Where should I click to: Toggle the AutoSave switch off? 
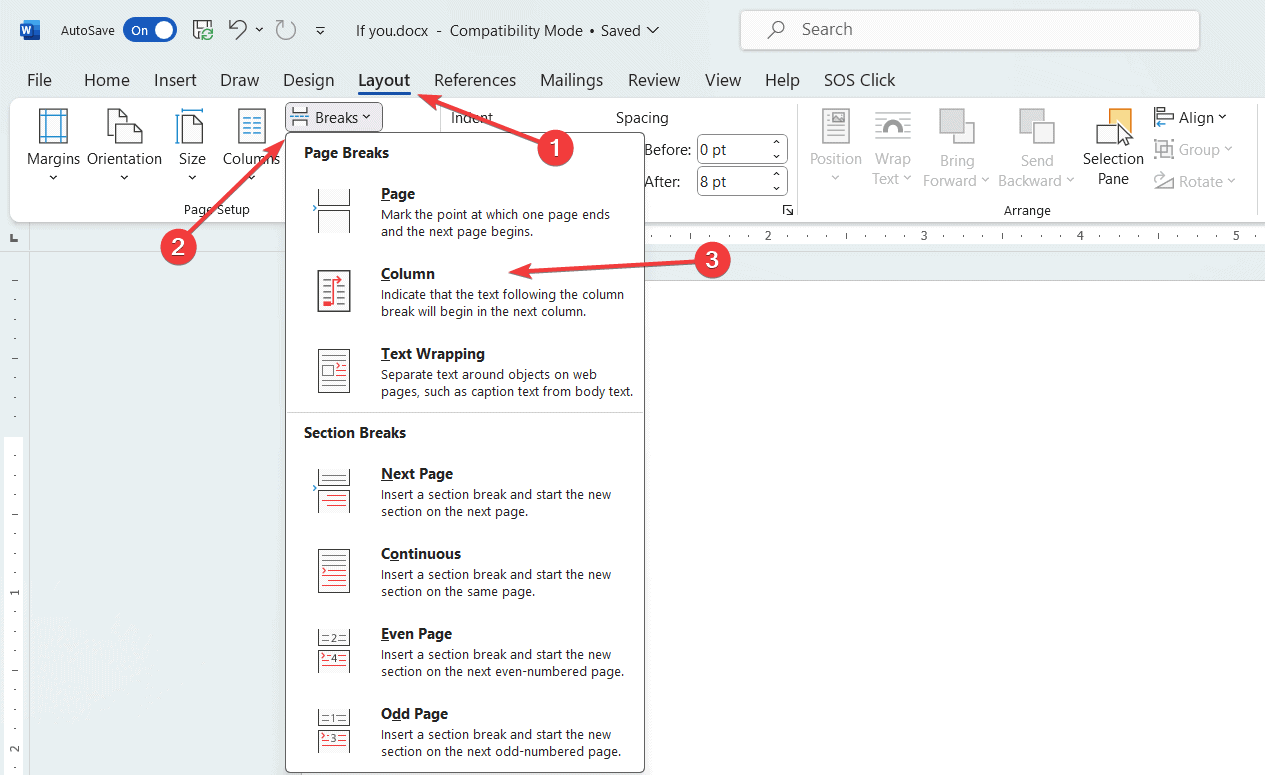point(149,30)
